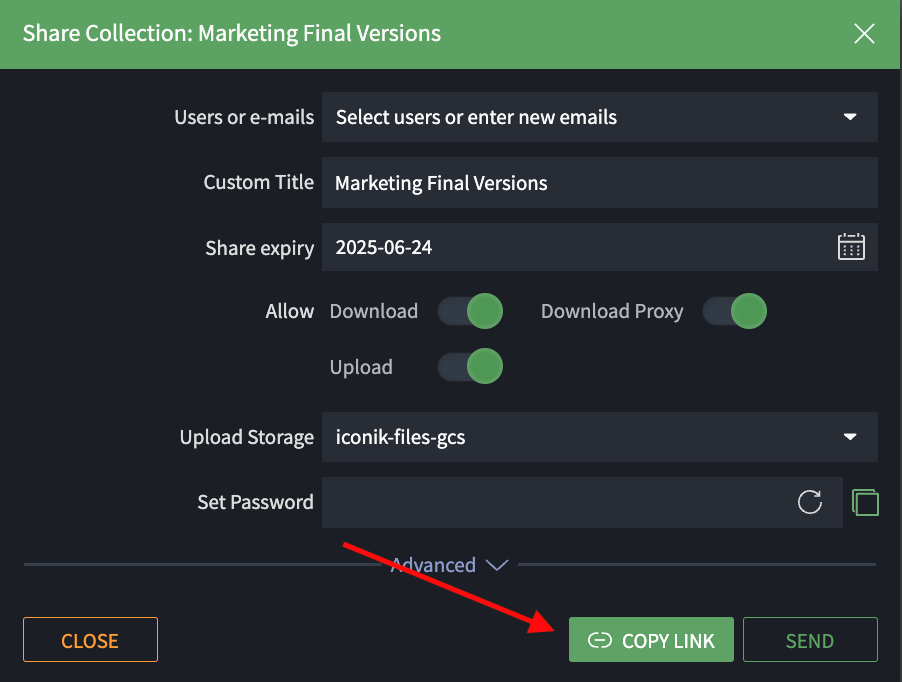Viewport: 902px width, 682px height.
Task: Open the calendar date picker icon
Action: click(x=850, y=247)
